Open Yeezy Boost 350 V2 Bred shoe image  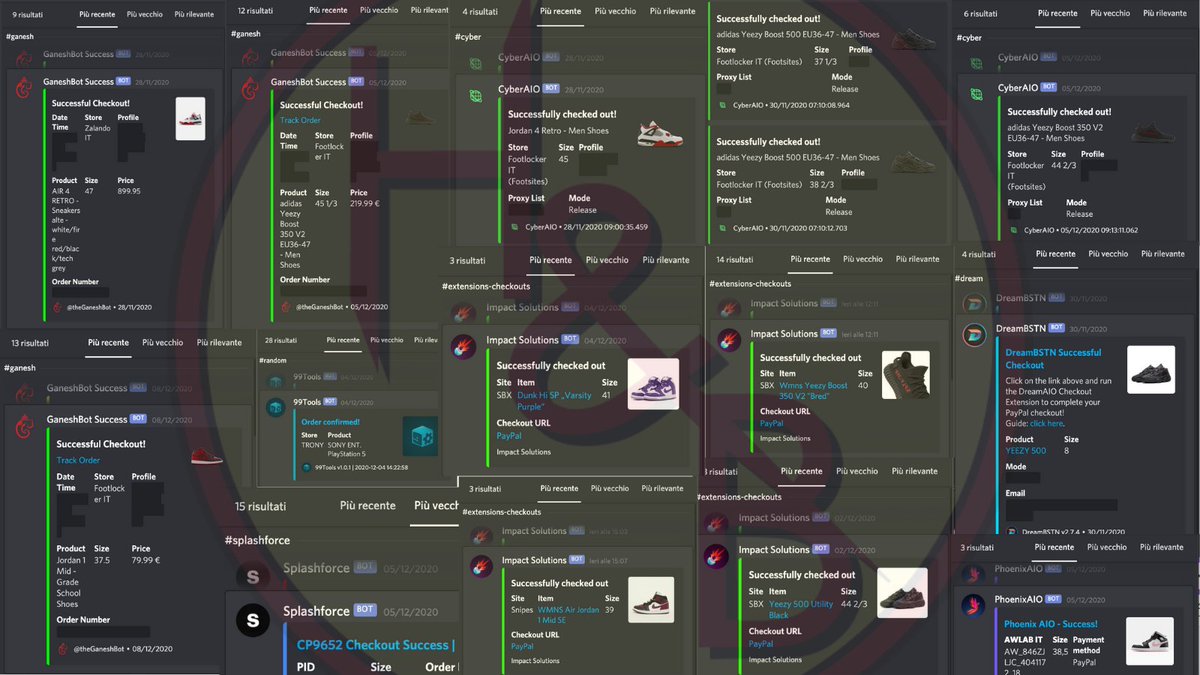click(x=906, y=375)
